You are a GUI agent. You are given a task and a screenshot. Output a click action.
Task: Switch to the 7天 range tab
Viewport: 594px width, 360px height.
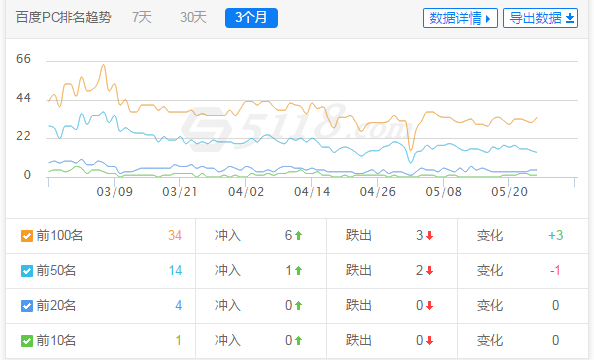click(142, 17)
